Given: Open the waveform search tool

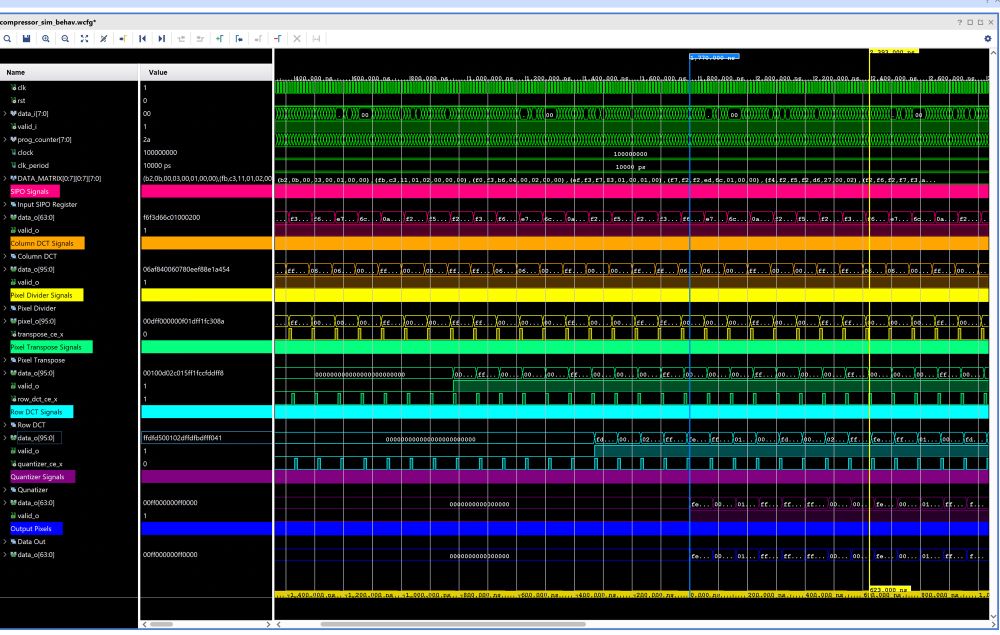Looking at the screenshot, I should [x=7, y=39].
